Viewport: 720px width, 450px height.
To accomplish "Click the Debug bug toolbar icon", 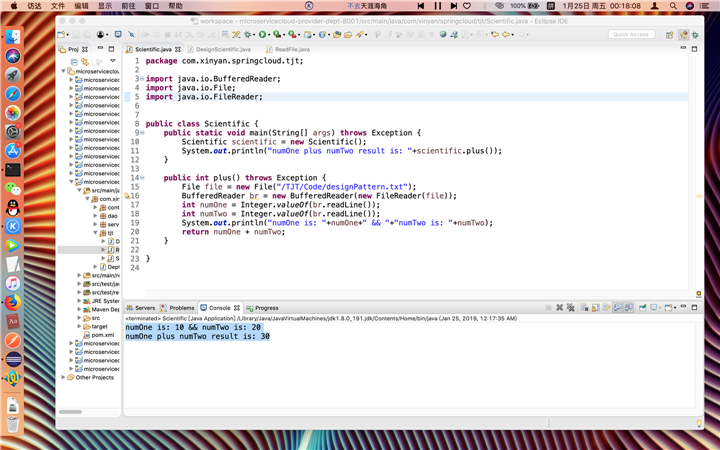I will [x=248, y=34].
